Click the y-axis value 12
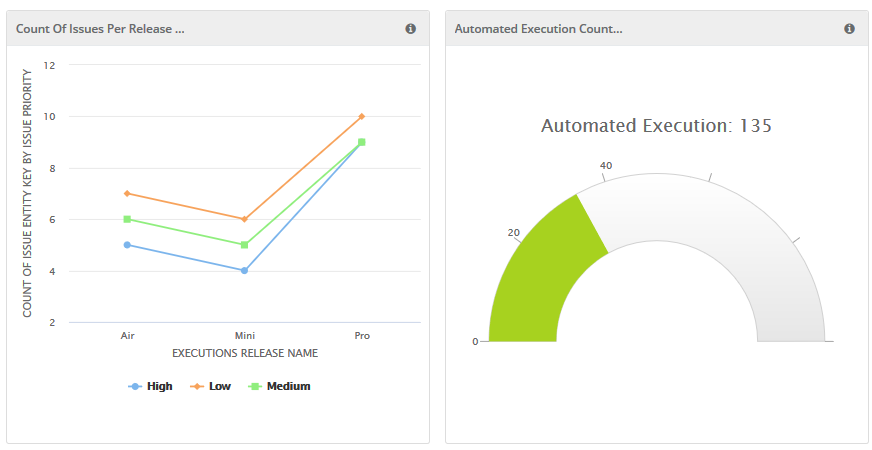872x450 pixels. pos(50,65)
